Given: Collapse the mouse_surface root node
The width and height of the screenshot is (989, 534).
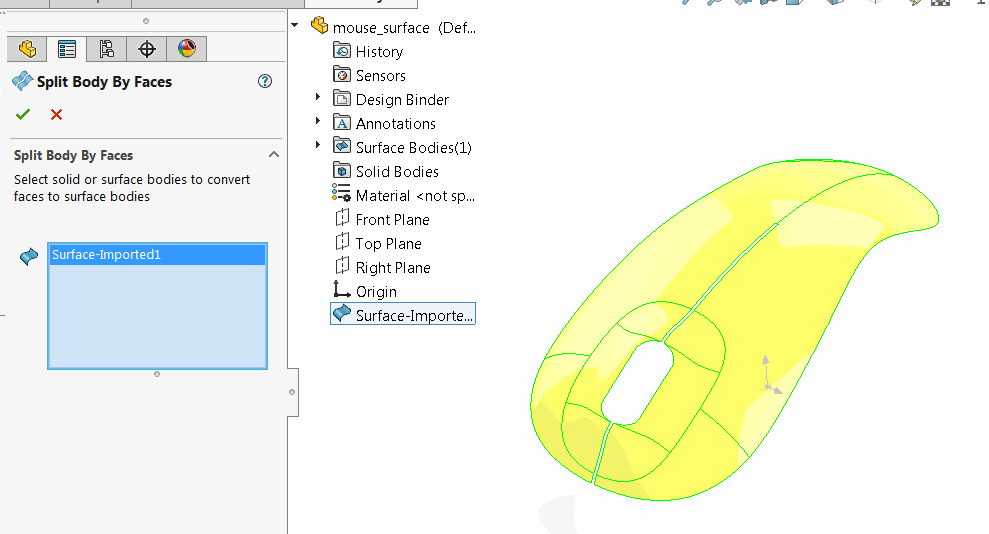Looking at the screenshot, I should [x=295, y=25].
